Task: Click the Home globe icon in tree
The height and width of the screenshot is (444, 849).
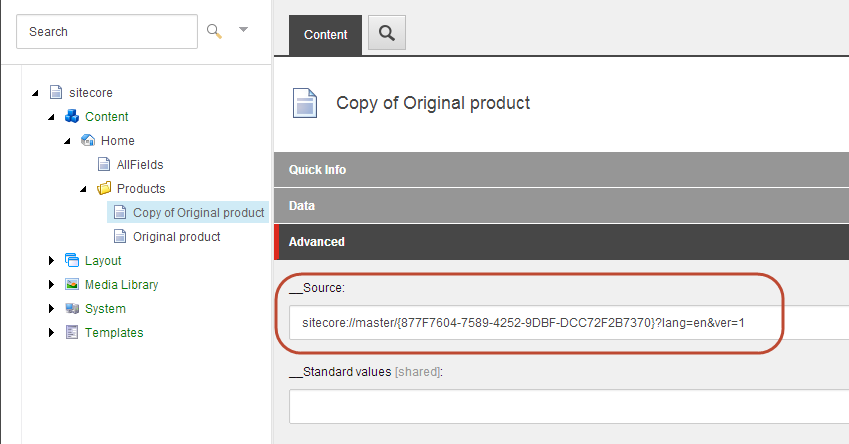Action: click(x=88, y=141)
